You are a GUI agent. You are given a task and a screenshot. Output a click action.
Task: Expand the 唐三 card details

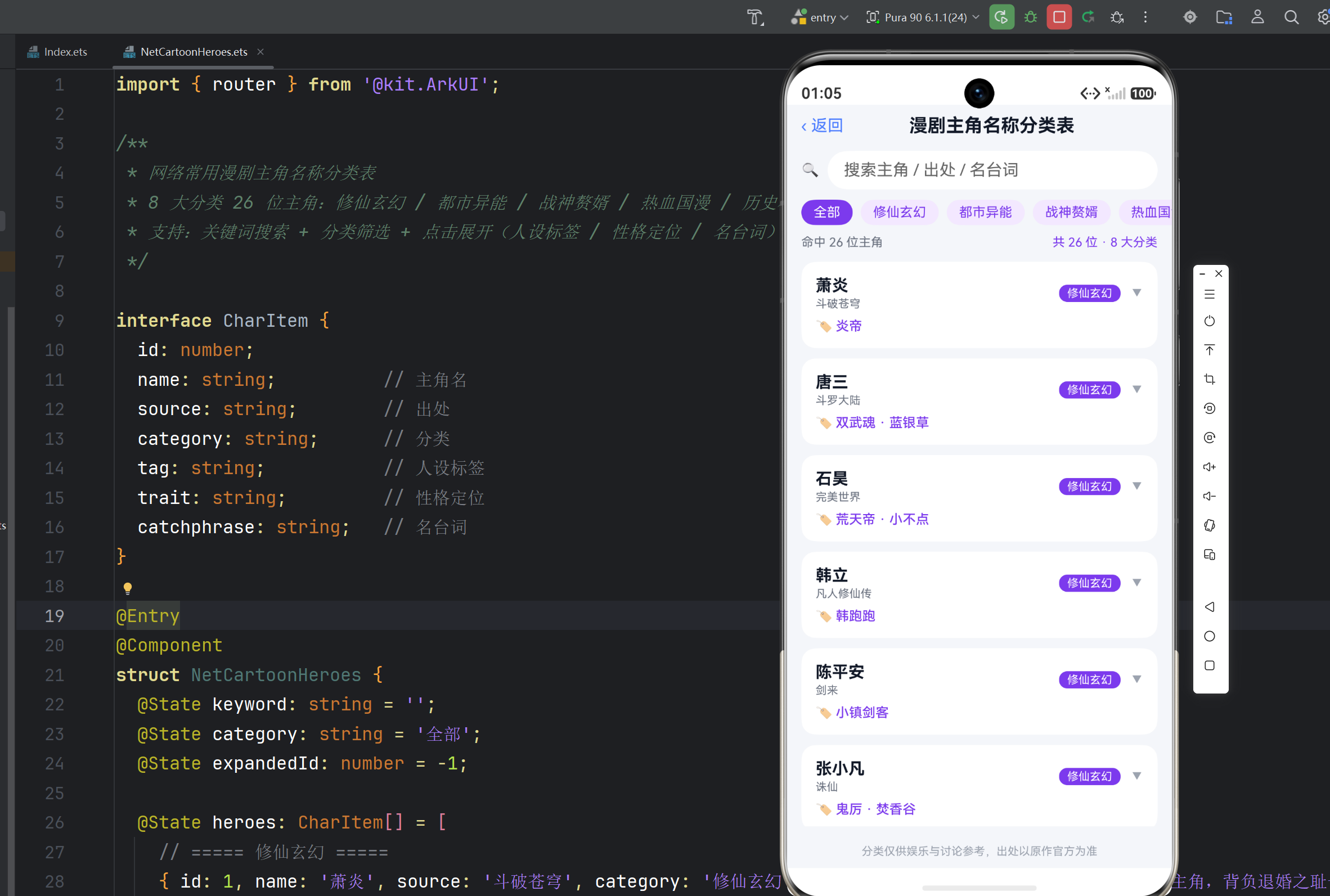[x=1137, y=389]
